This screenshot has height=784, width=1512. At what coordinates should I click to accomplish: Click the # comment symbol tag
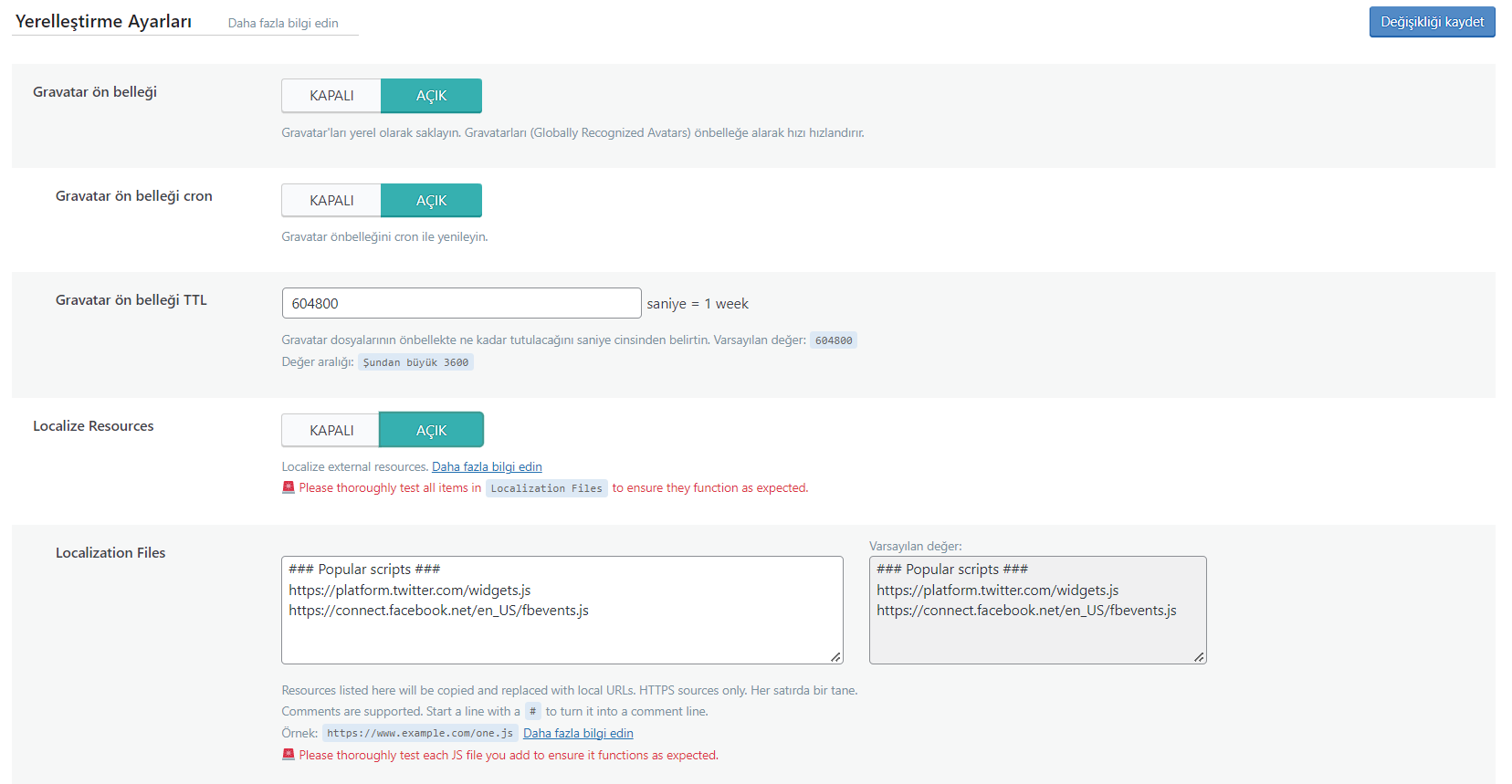pyautogui.click(x=533, y=712)
